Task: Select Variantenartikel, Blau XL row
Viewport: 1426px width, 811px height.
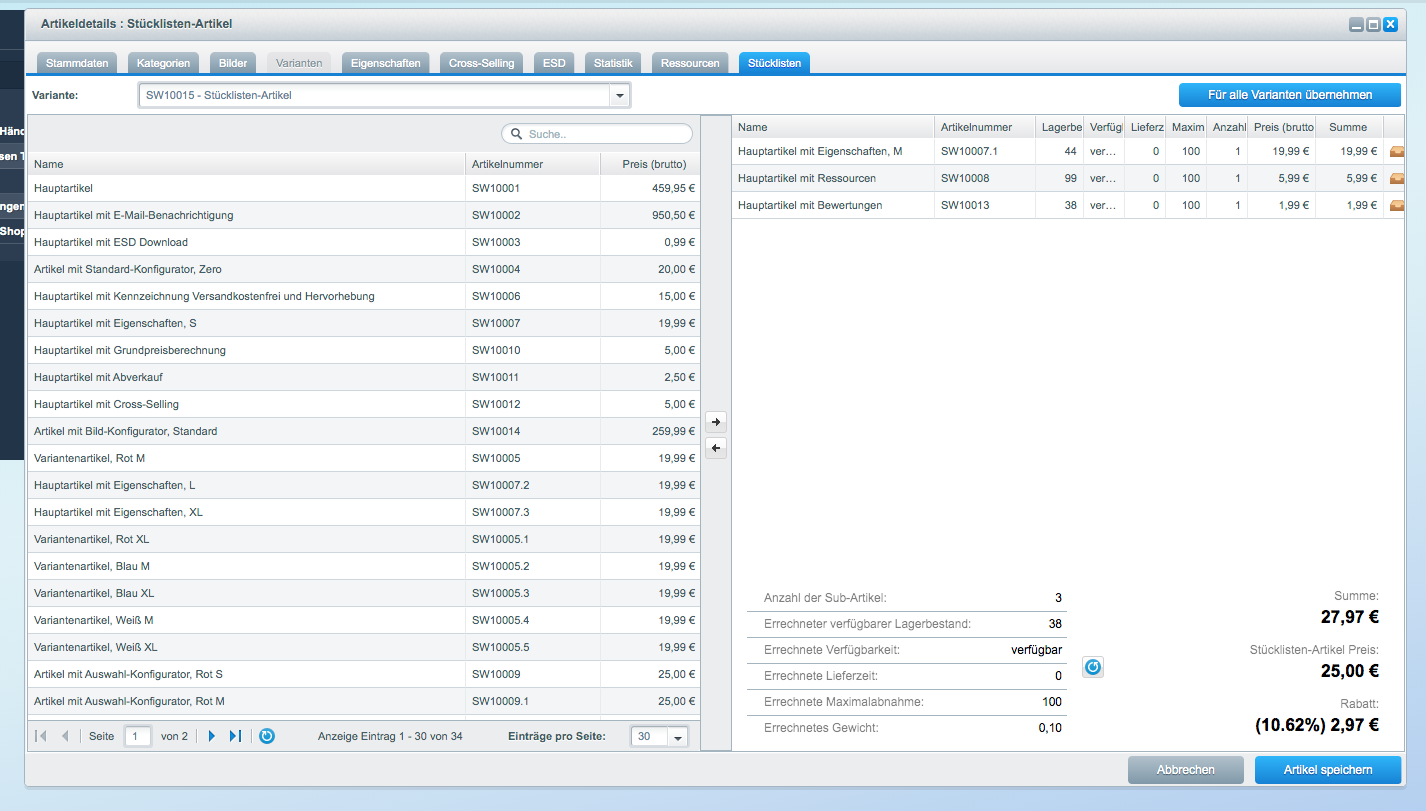Action: coord(364,593)
